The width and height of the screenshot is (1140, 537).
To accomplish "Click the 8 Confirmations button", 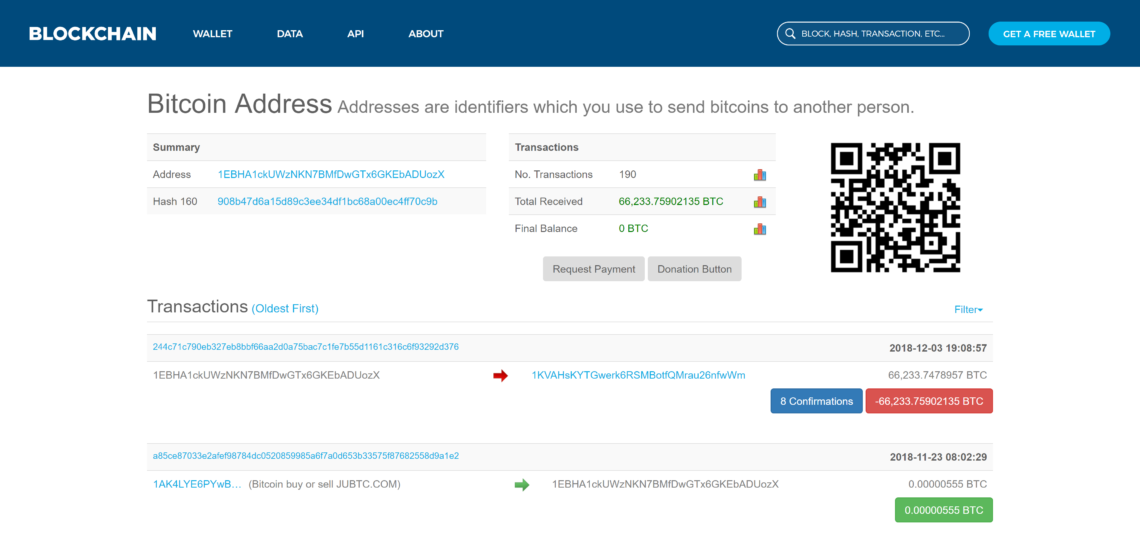I will click(x=816, y=401).
